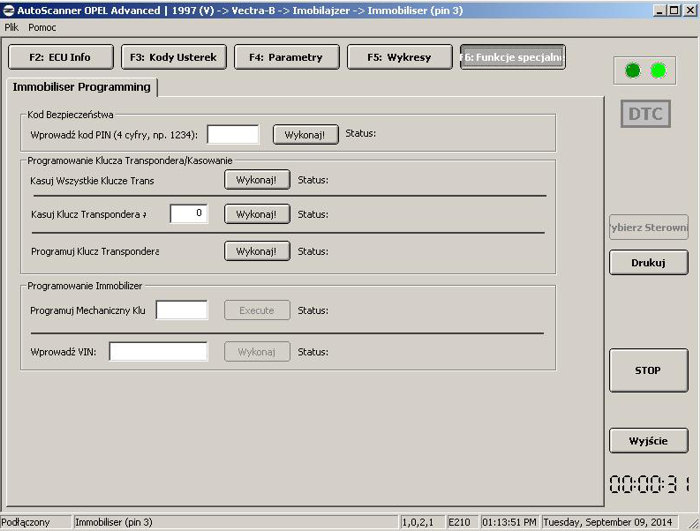Click the Programuj Mechaniczny Klucz input field
Screen dimensions: 700x531
(182, 310)
